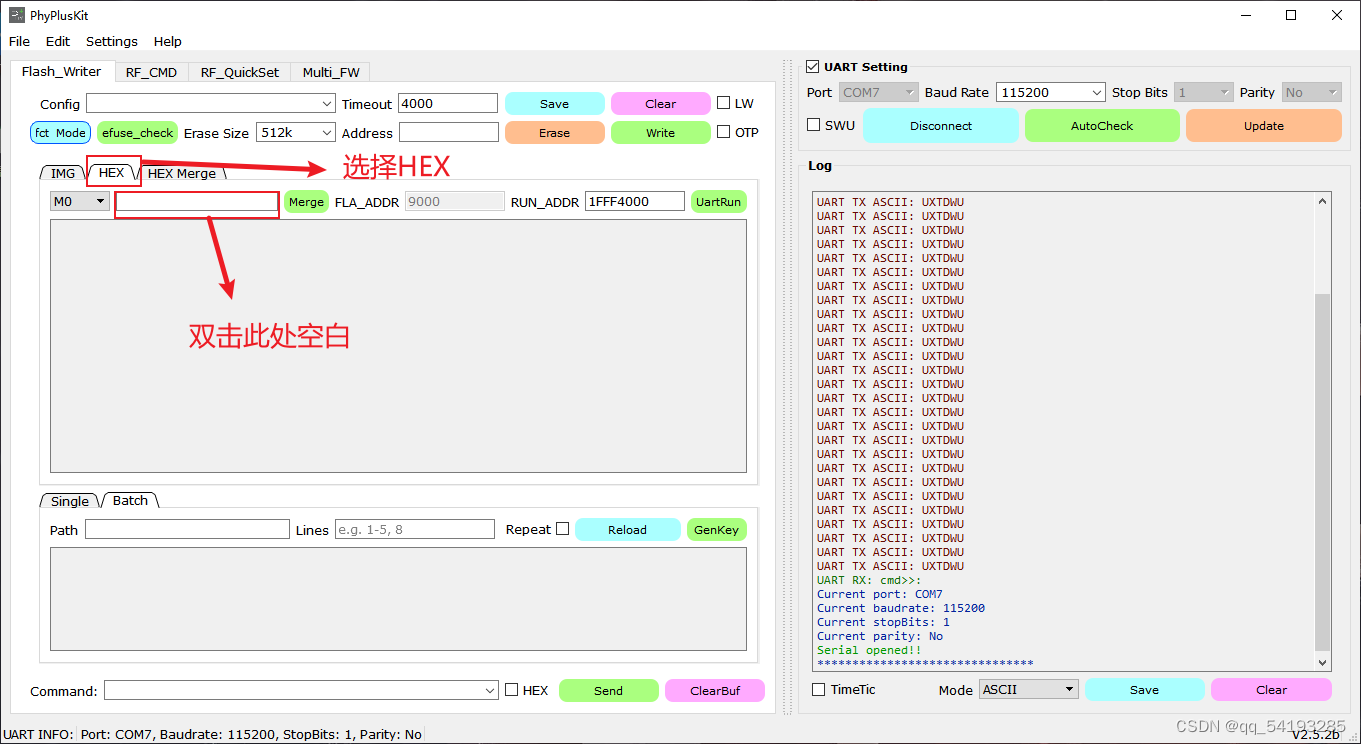This screenshot has width=1361, height=744.
Task: Select the HEX tab
Action: tap(112, 173)
